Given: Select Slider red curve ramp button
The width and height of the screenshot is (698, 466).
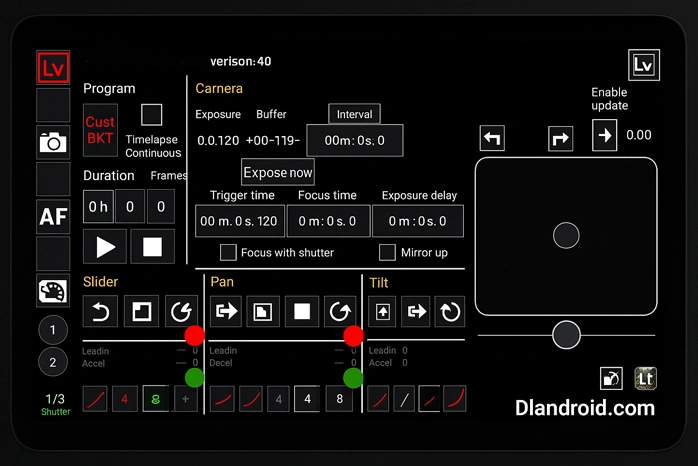Looking at the screenshot, I should [x=95, y=399].
